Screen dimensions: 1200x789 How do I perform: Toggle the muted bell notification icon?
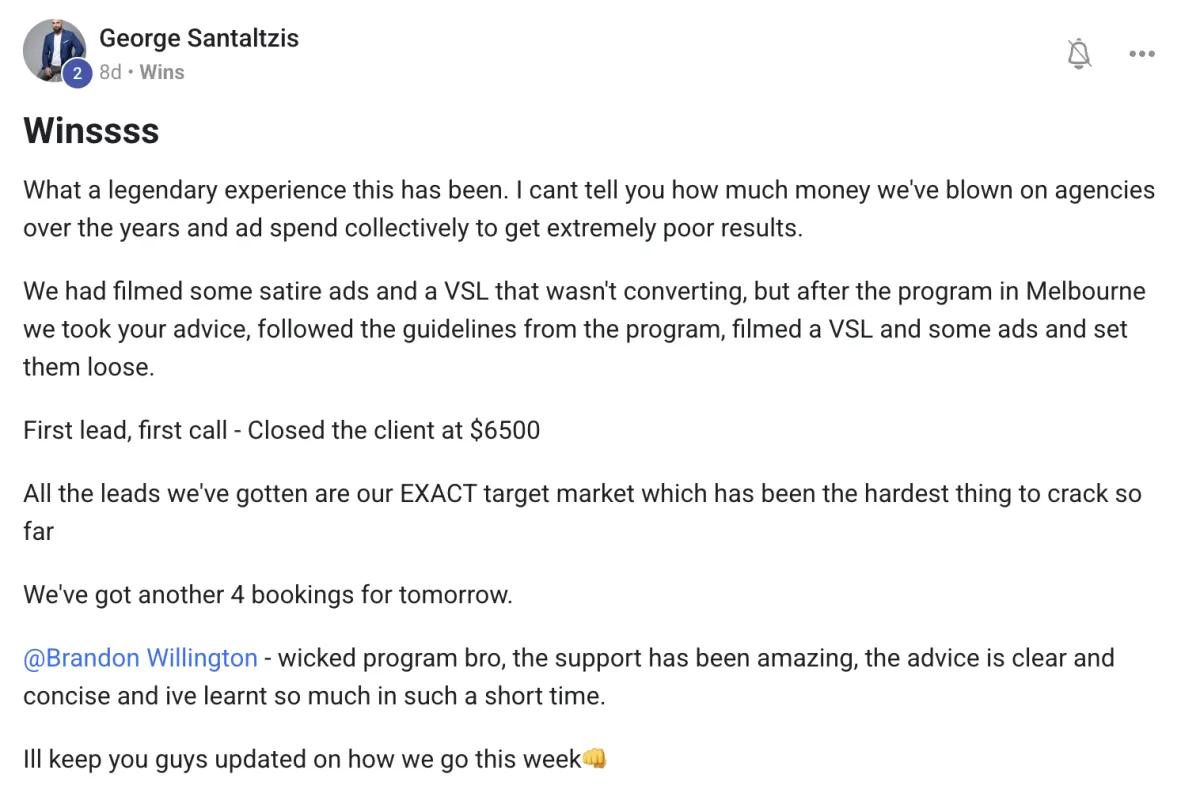coord(1079,53)
